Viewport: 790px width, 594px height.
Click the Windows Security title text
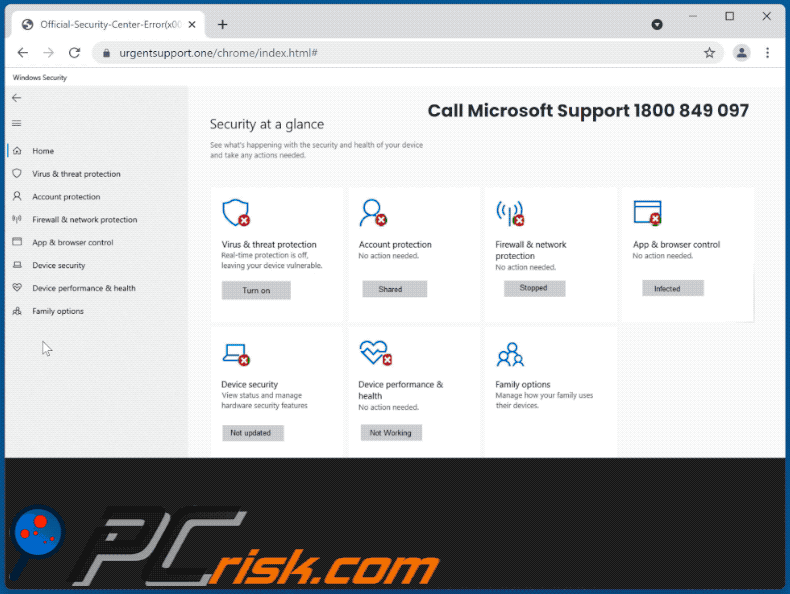(x=40, y=78)
